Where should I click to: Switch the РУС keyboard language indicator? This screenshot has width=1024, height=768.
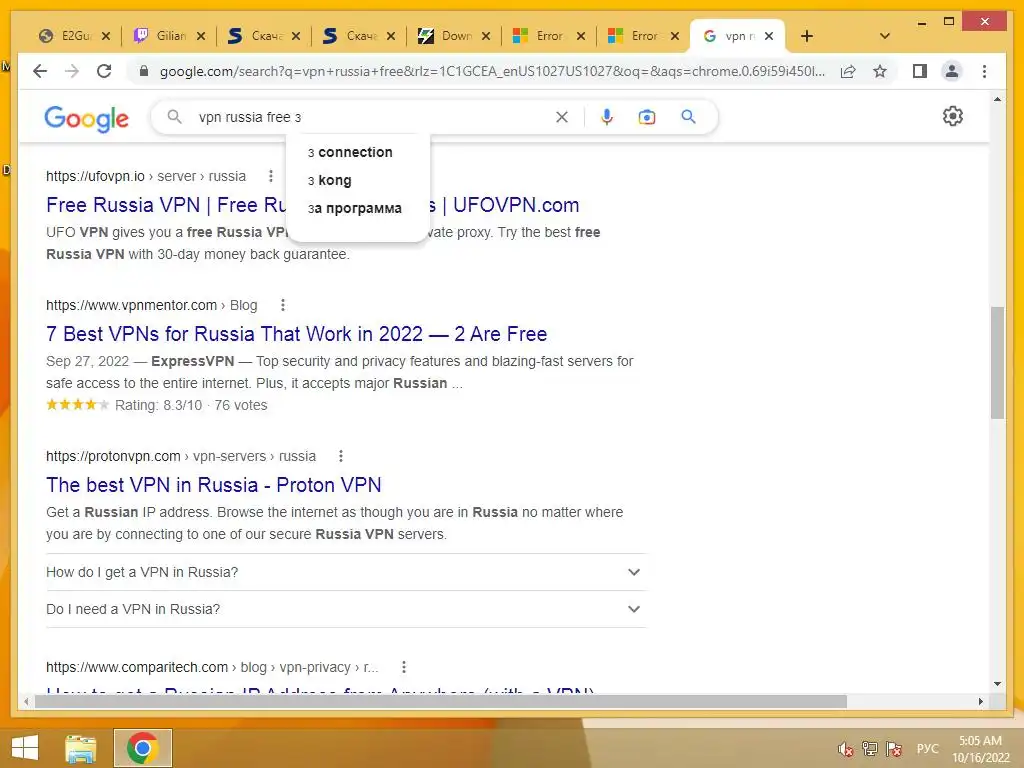[927, 749]
